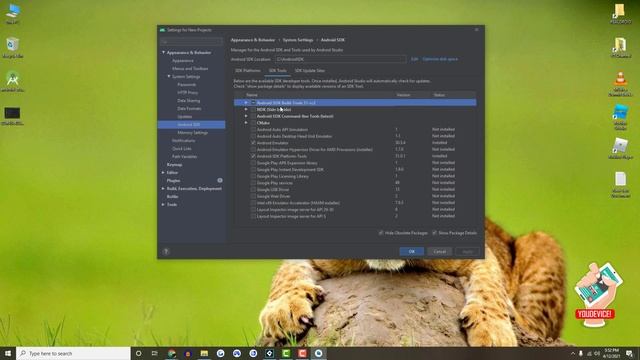The image size is (640, 360).
Task: Expand Build, Execution, Deployment section
Action: point(163,189)
